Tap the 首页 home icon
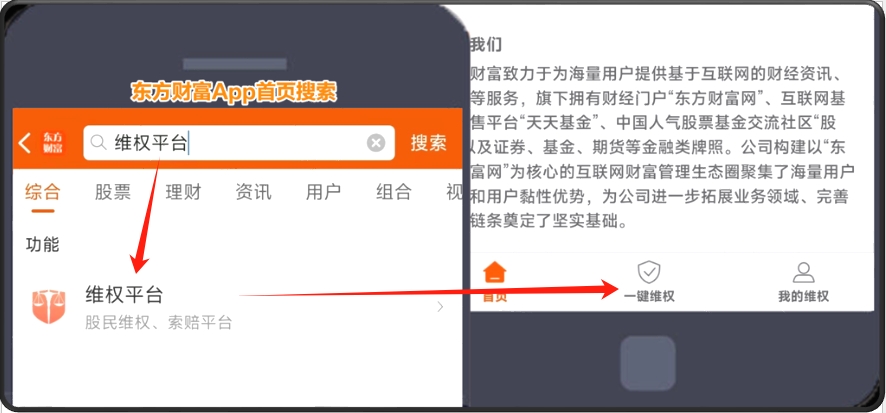This screenshot has height=413, width=886. point(495,272)
